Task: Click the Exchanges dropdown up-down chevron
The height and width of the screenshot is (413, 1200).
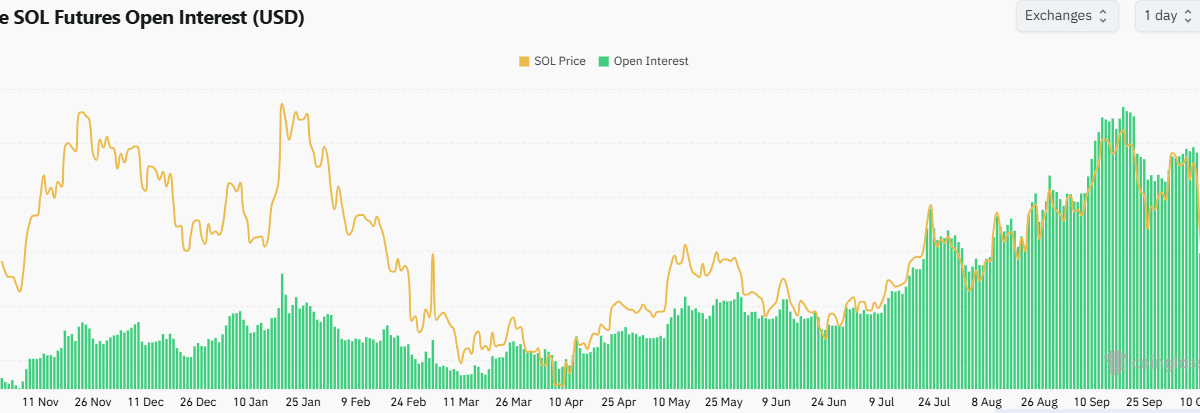Action: click(1103, 16)
